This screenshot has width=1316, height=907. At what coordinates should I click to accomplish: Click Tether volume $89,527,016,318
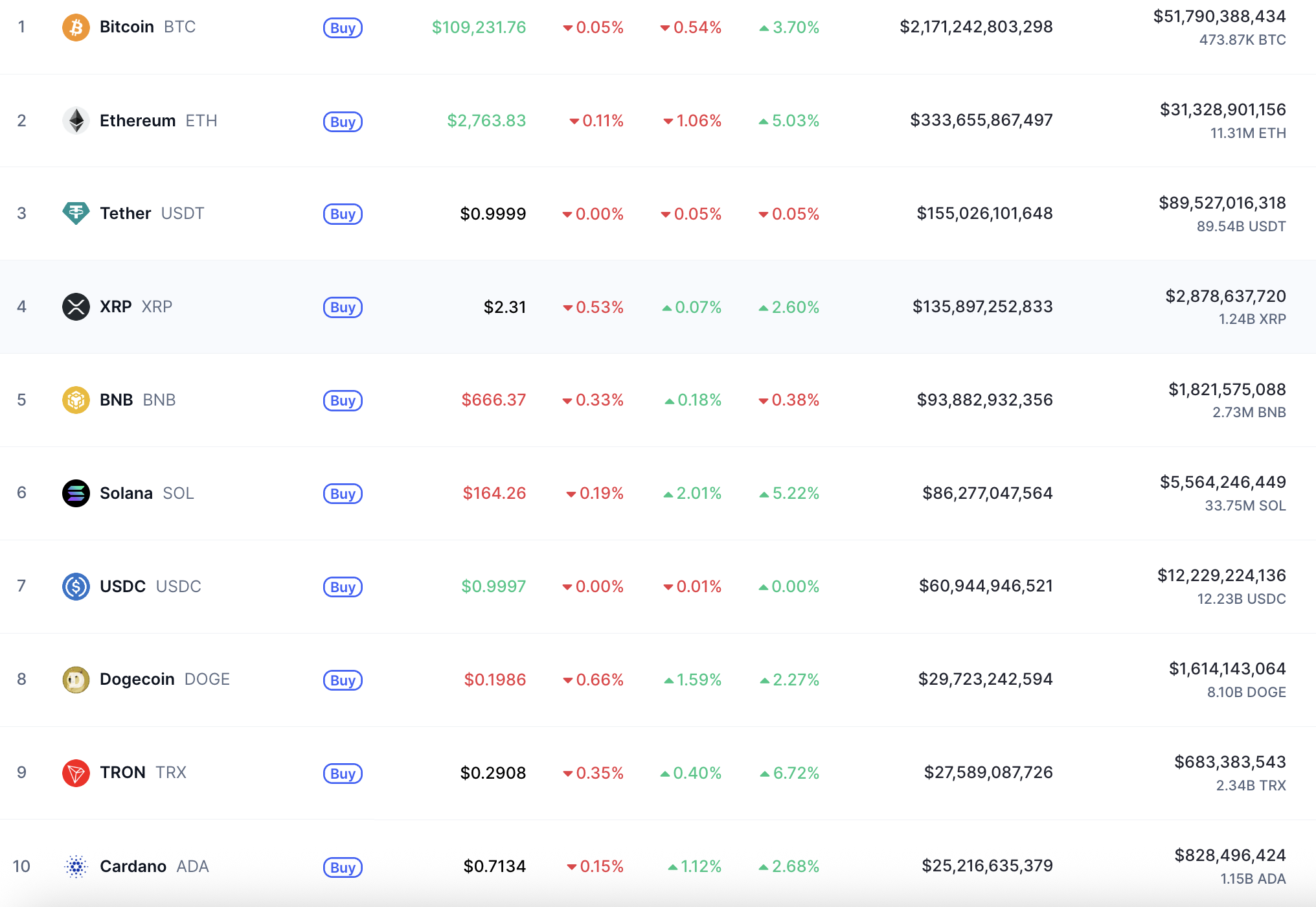(1222, 203)
